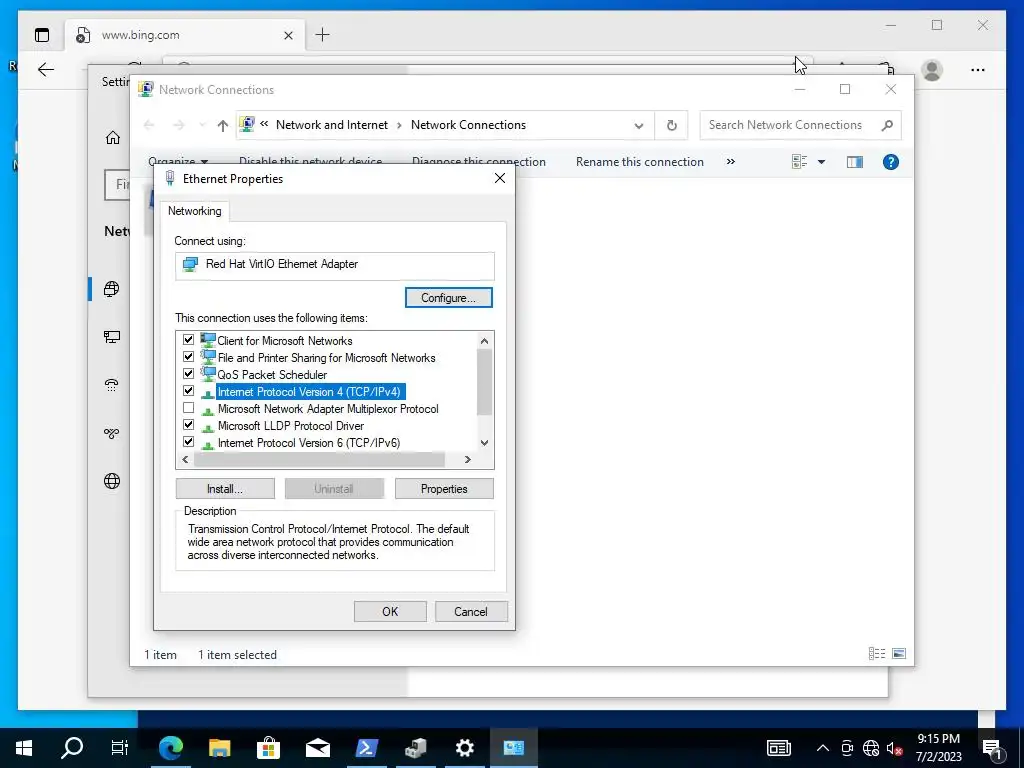Uncheck QoS Packet Scheduler checkbox
Image resolution: width=1024 pixels, height=768 pixels.
(188, 374)
